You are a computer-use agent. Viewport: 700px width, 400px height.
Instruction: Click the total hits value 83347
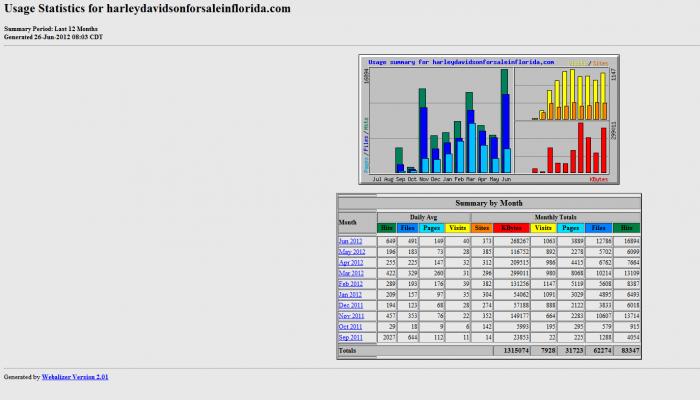point(630,350)
